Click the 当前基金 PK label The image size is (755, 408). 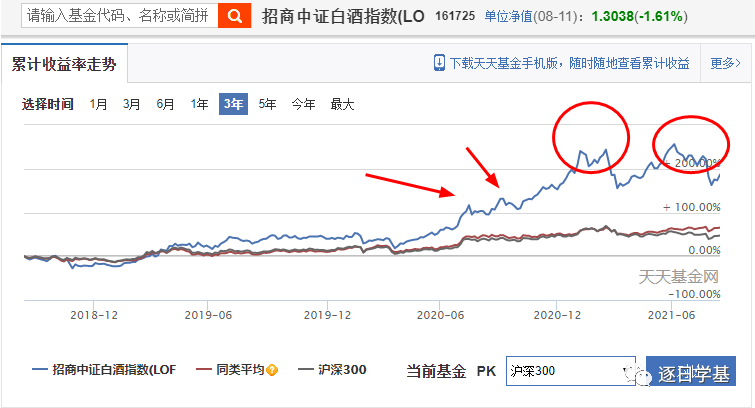451,371
